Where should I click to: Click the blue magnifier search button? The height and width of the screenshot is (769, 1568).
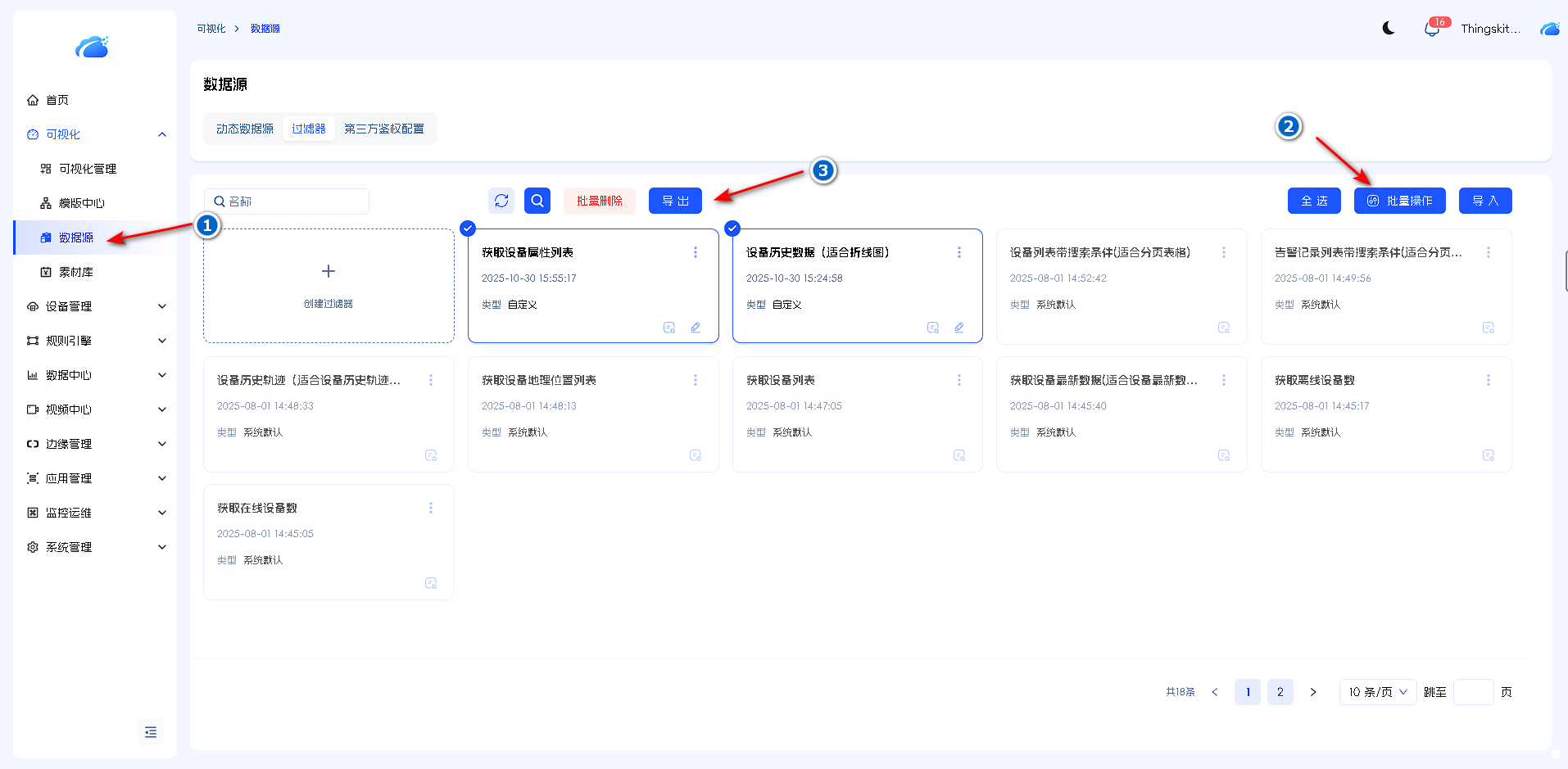pyautogui.click(x=537, y=201)
